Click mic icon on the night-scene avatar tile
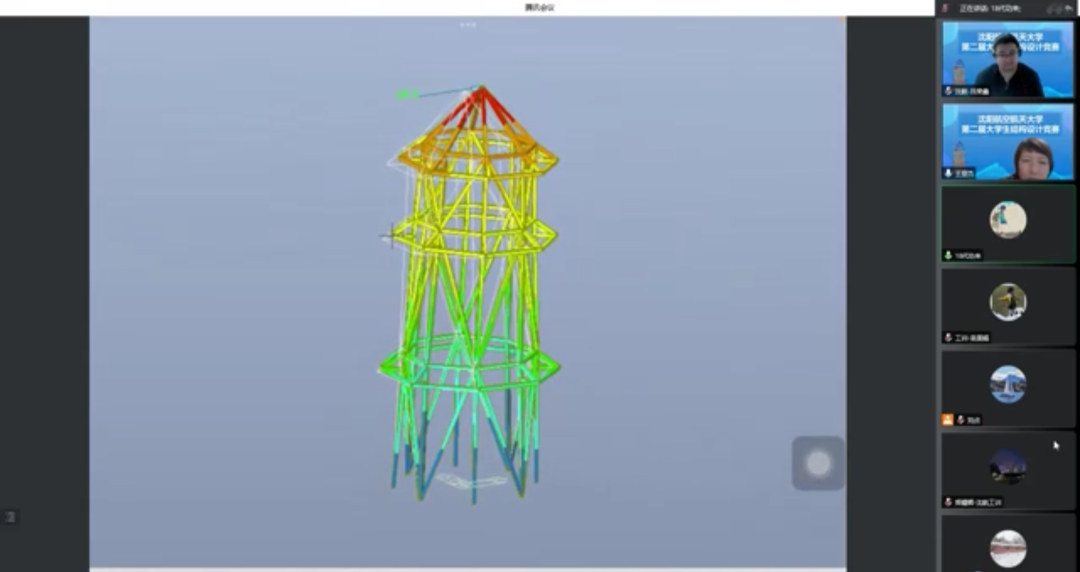This screenshot has height=572, width=1080. coord(948,502)
